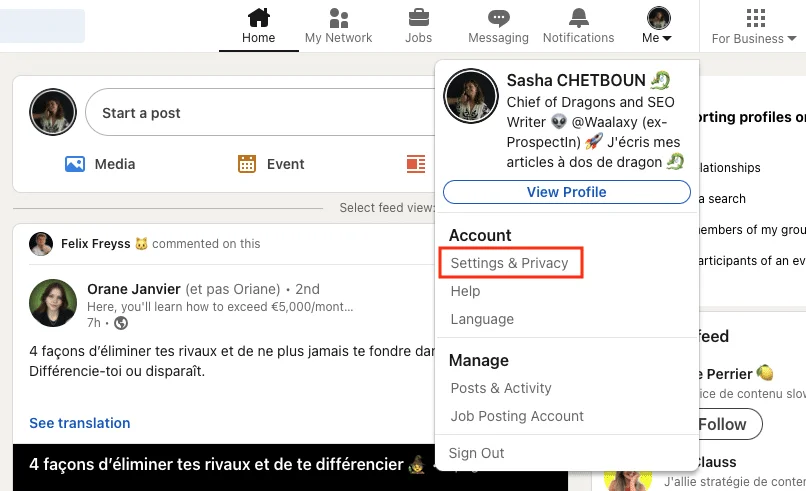
Task: Create an Event from post box
Action: (x=271, y=164)
